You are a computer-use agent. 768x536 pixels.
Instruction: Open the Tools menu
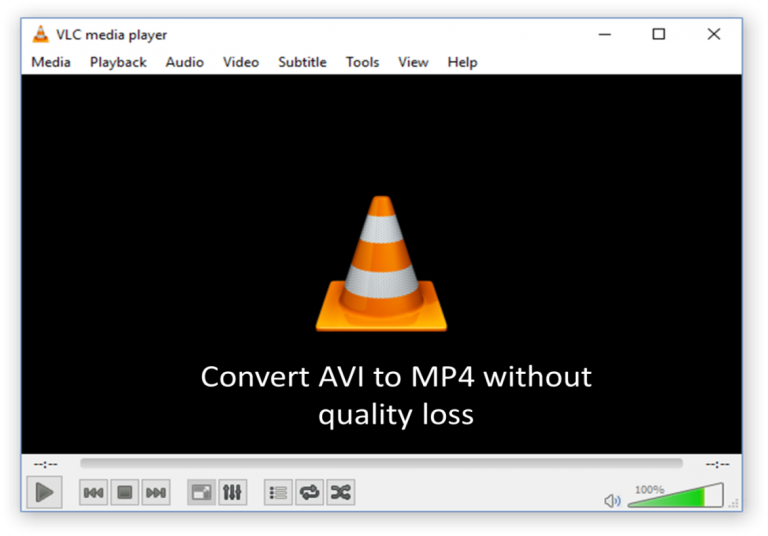[362, 62]
